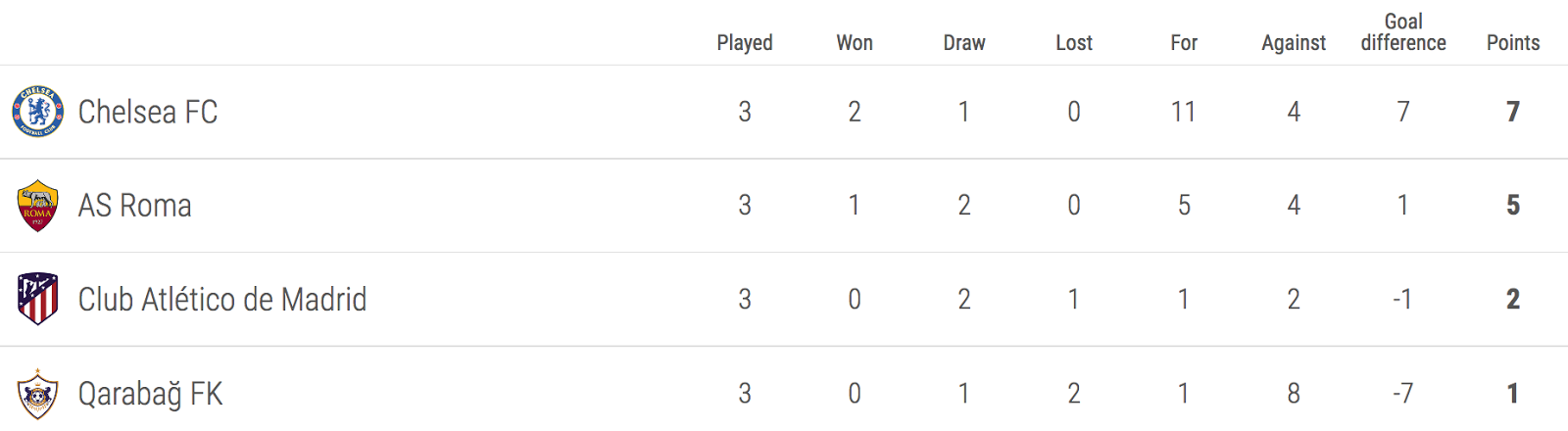The height and width of the screenshot is (431, 1568).
Task: Click the Goal difference column header
Action: click(1403, 32)
